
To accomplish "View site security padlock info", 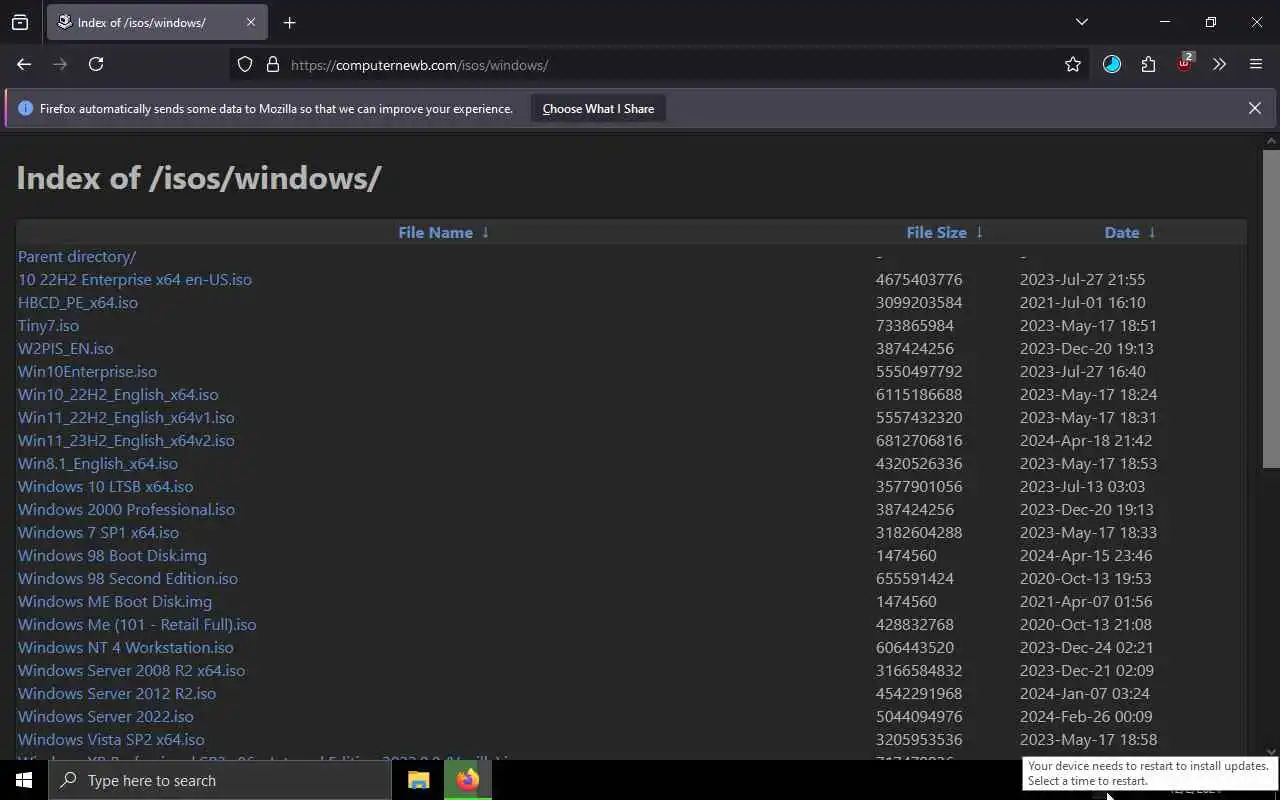I will (x=272, y=65).
